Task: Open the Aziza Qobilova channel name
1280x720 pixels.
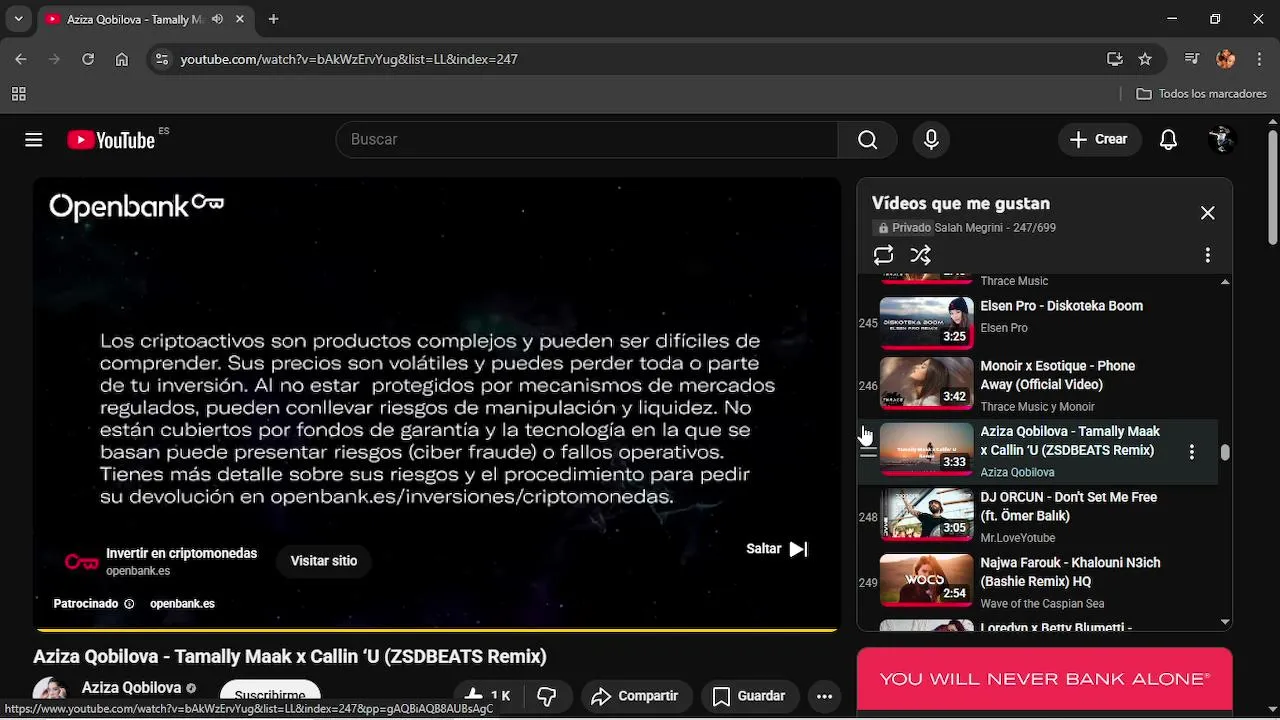Action: click(x=131, y=688)
